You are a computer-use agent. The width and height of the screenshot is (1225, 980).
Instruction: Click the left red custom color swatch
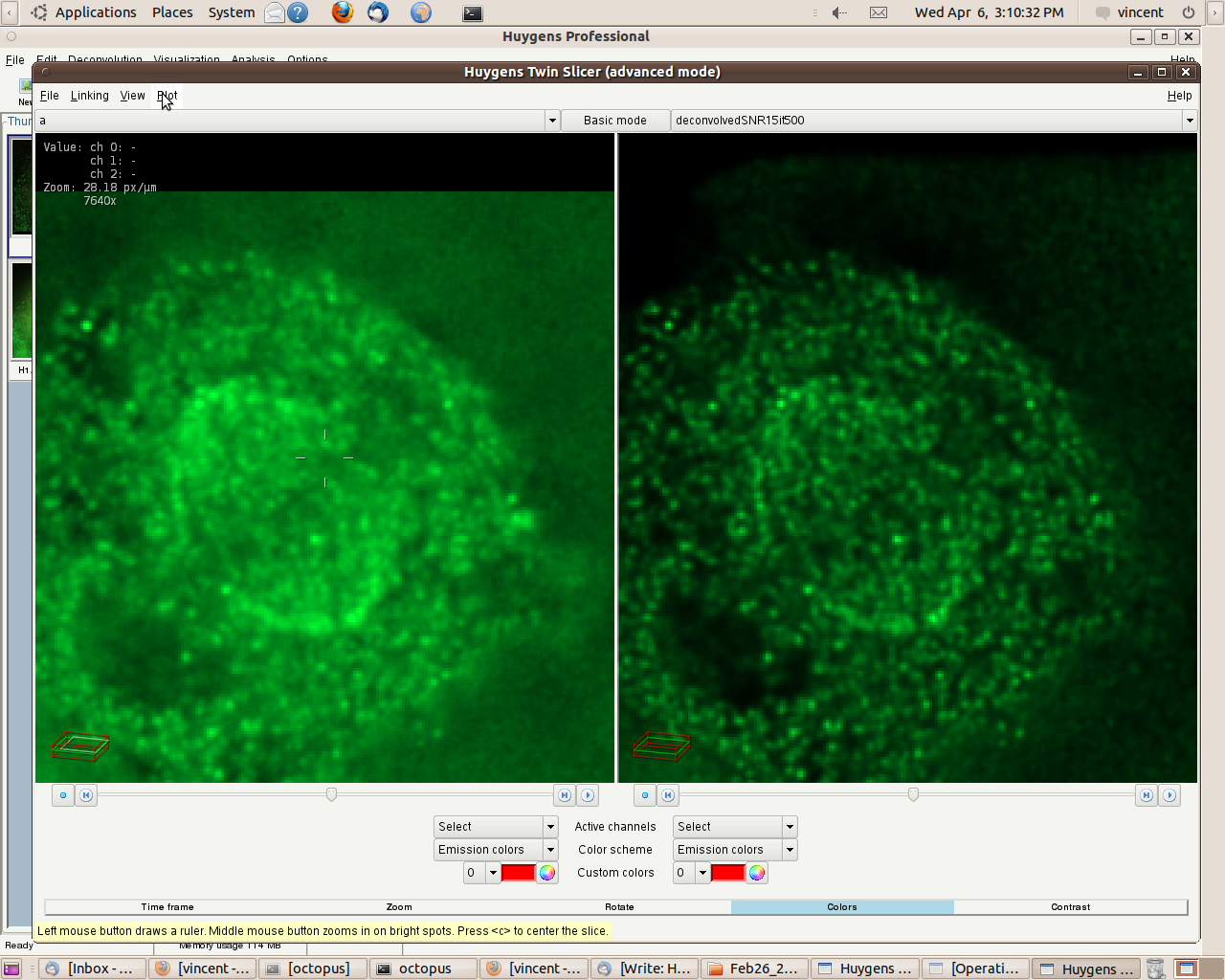[518, 873]
